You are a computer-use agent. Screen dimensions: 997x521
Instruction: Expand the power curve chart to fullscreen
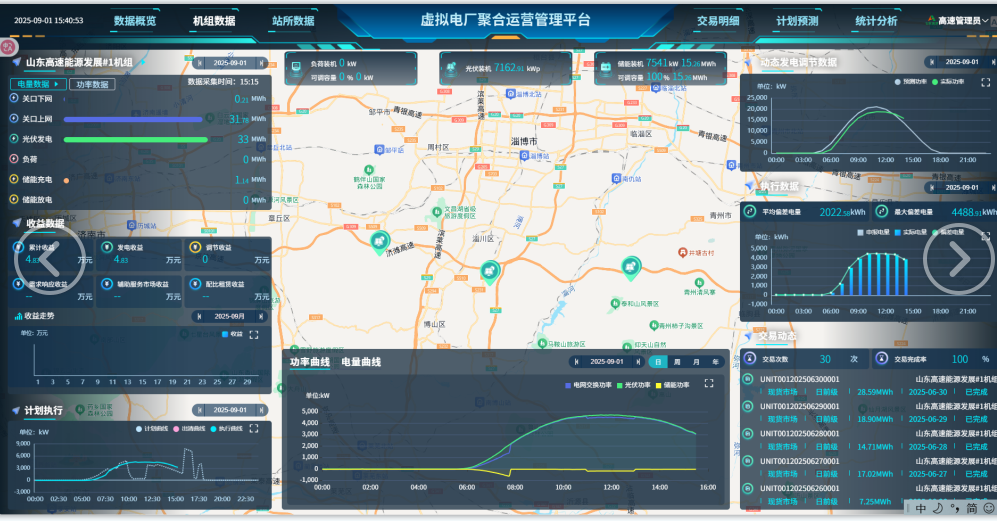coord(709,383)
